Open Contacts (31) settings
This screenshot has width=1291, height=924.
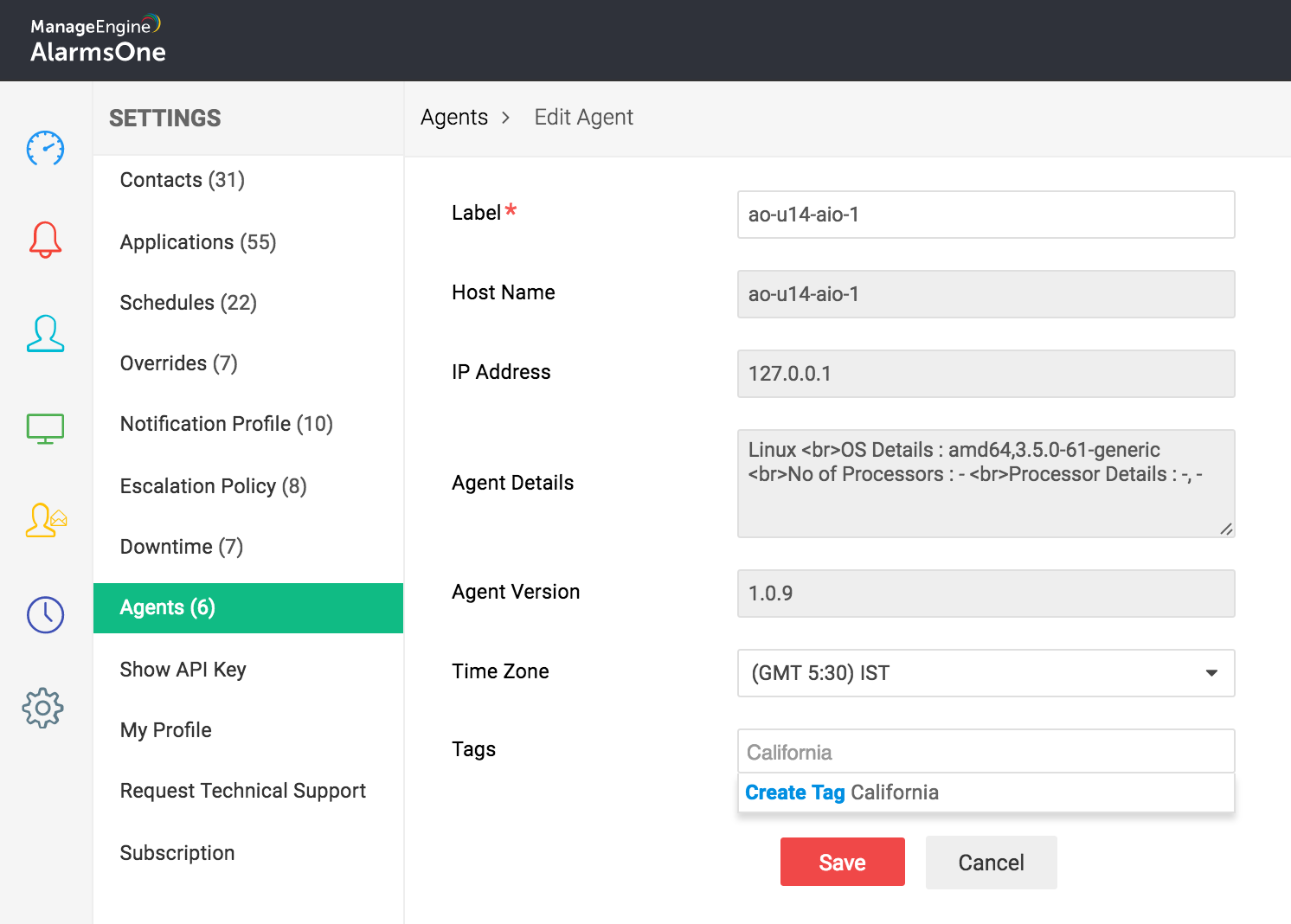(248, 180)
